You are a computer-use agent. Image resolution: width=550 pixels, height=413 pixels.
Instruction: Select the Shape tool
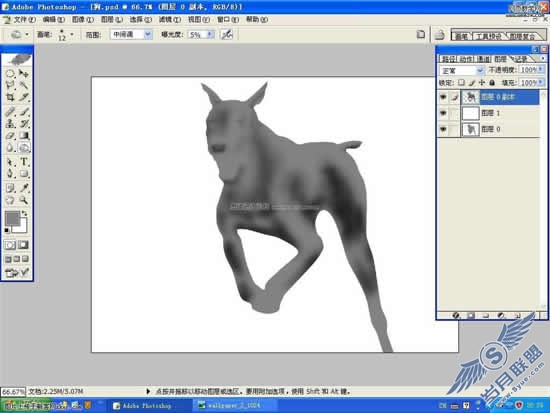pyautogui.click(x=24, y=173)
